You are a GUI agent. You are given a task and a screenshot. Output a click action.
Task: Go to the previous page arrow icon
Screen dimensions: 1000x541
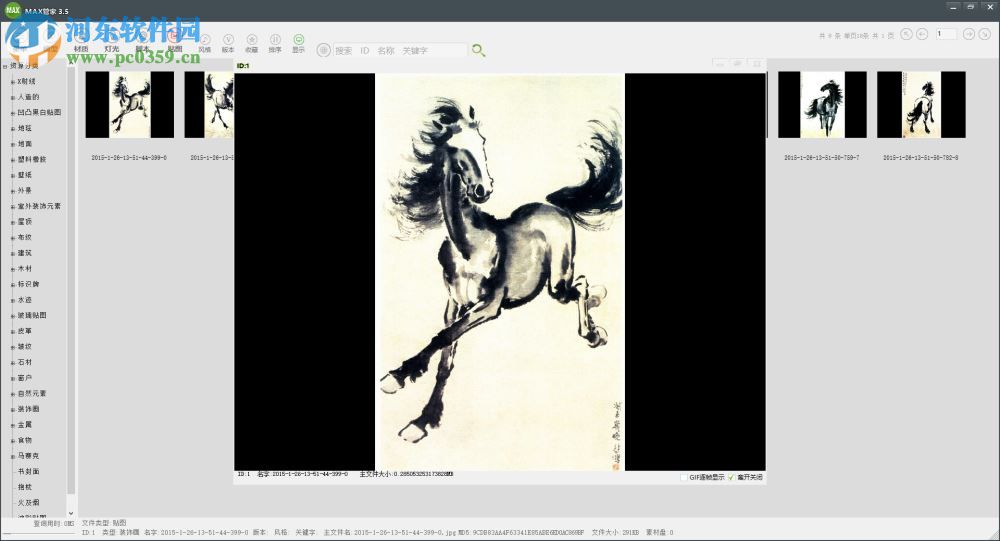(x=922, y=34)
